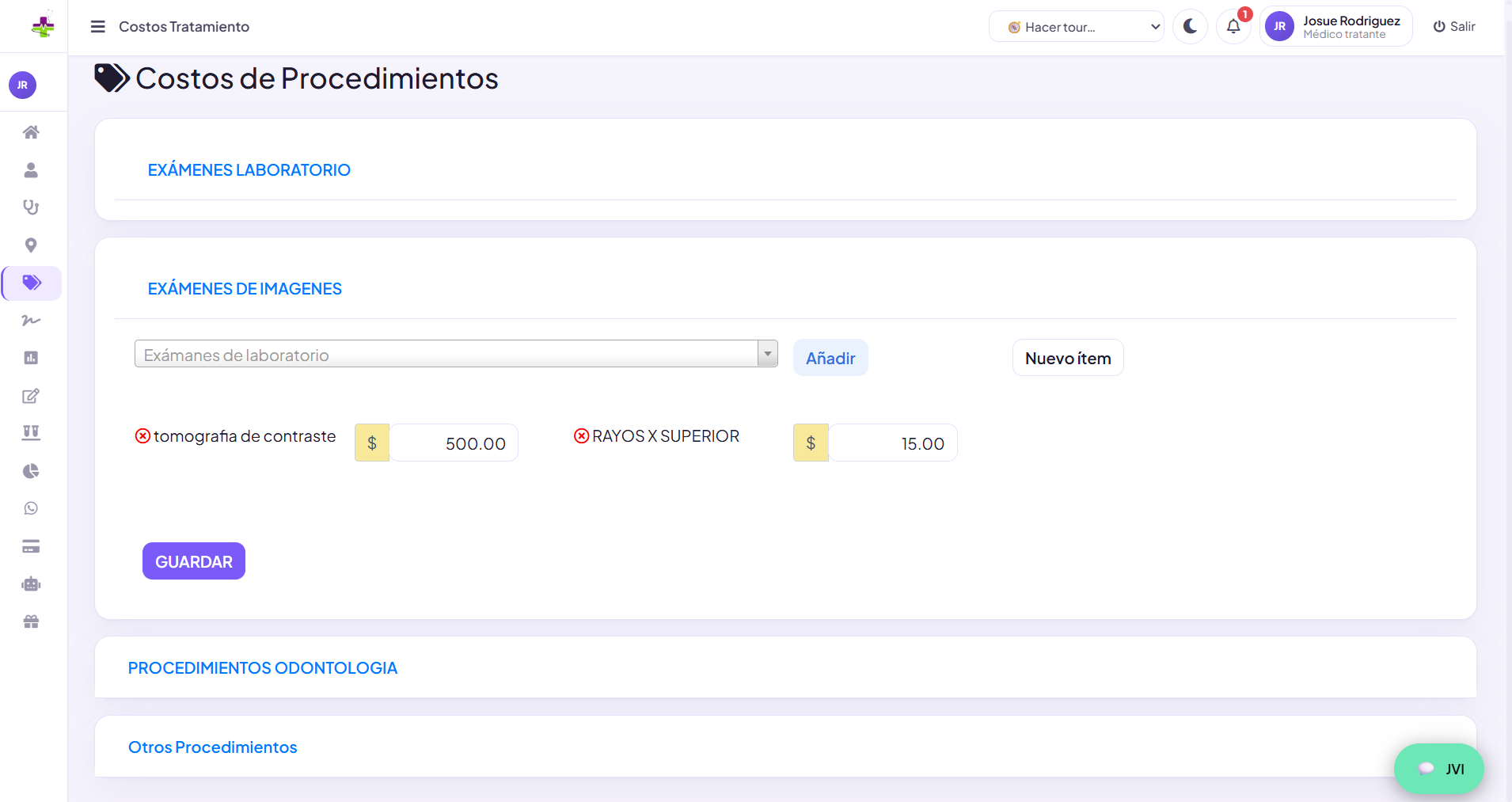Edit the tomografia de contraste price field
The width and height of the screenshot is (1512, 802).
[454, 443]
